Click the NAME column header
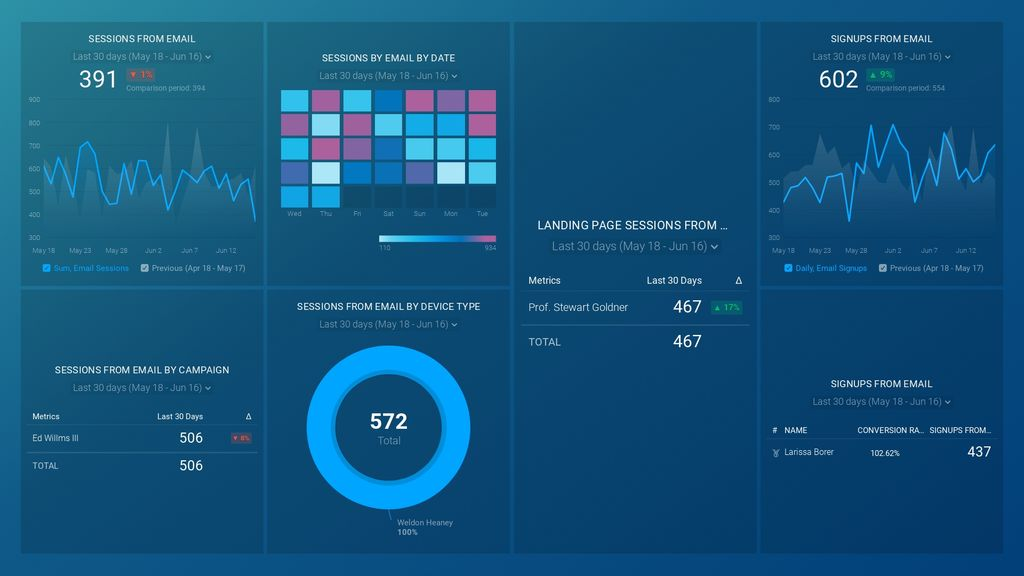 pos(795,430)
